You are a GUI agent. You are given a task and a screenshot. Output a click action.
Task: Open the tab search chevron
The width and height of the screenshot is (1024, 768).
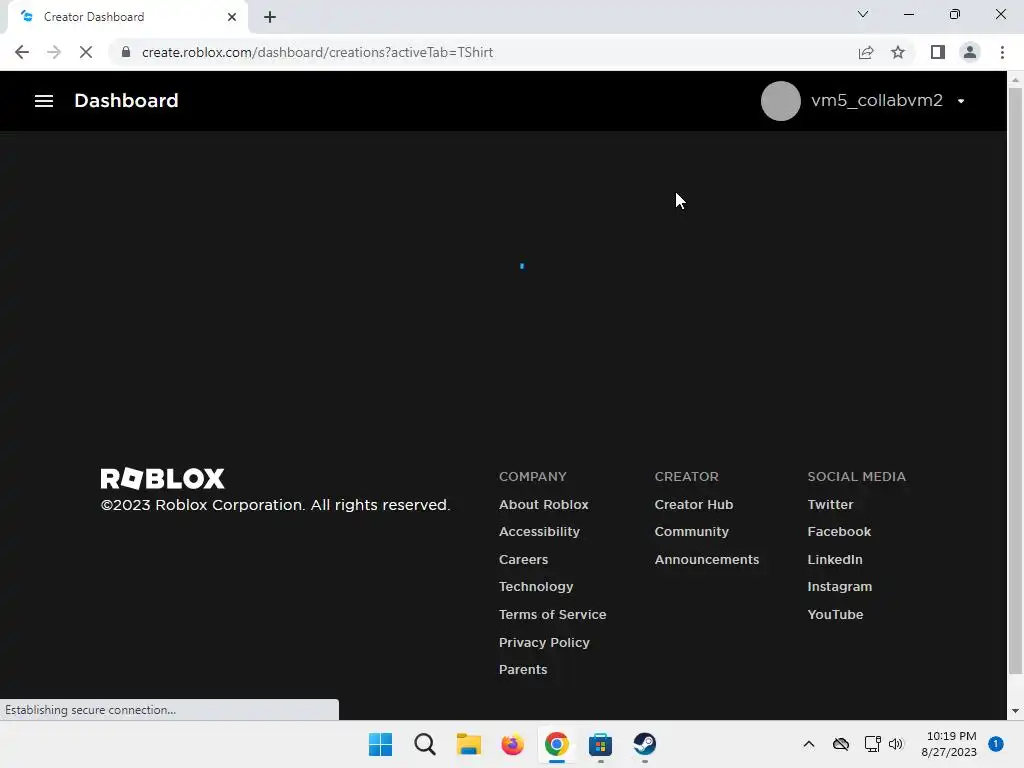click(x=863, y=14)
